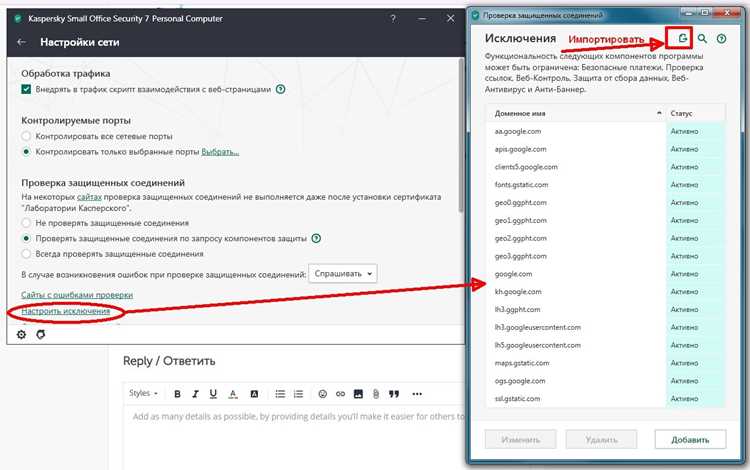Screen dimensions: 750x470
Task: Insert a quote block in the reply editor
Action: tap(394, 394)
